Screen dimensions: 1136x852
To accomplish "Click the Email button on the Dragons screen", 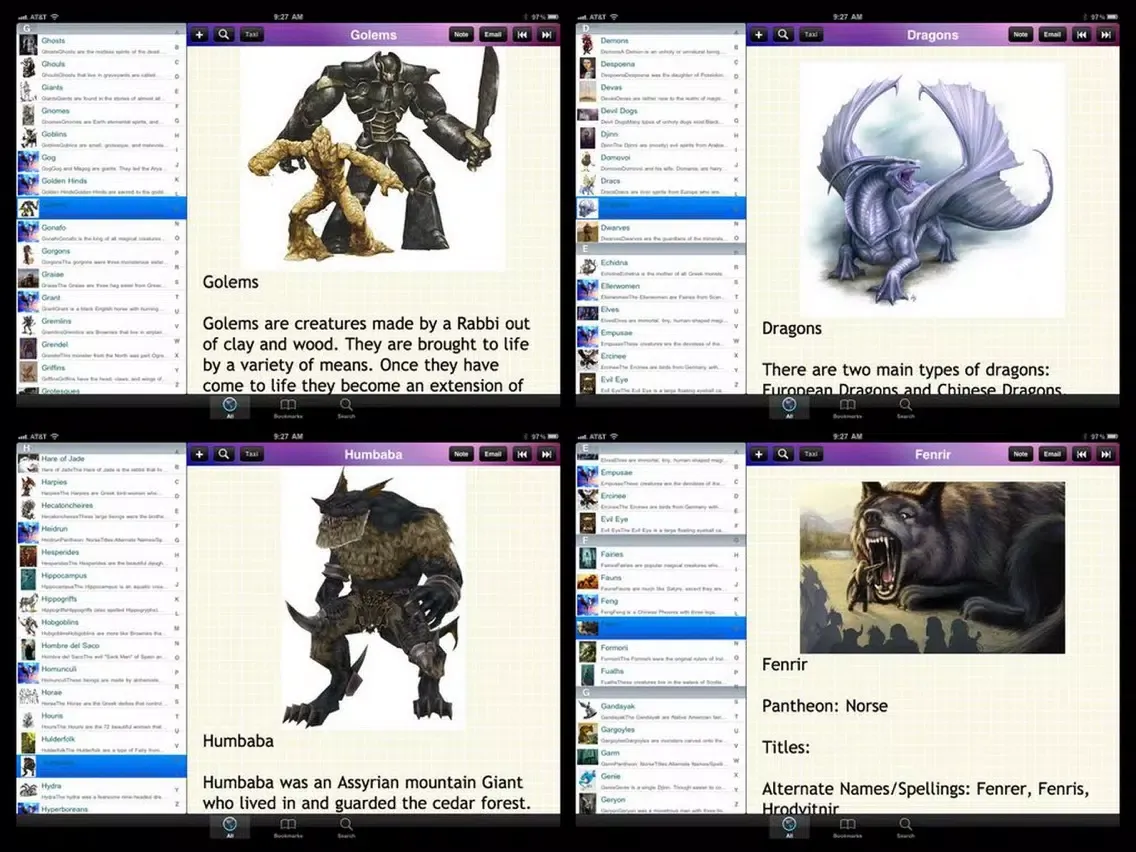I will tap(1052, 34).
